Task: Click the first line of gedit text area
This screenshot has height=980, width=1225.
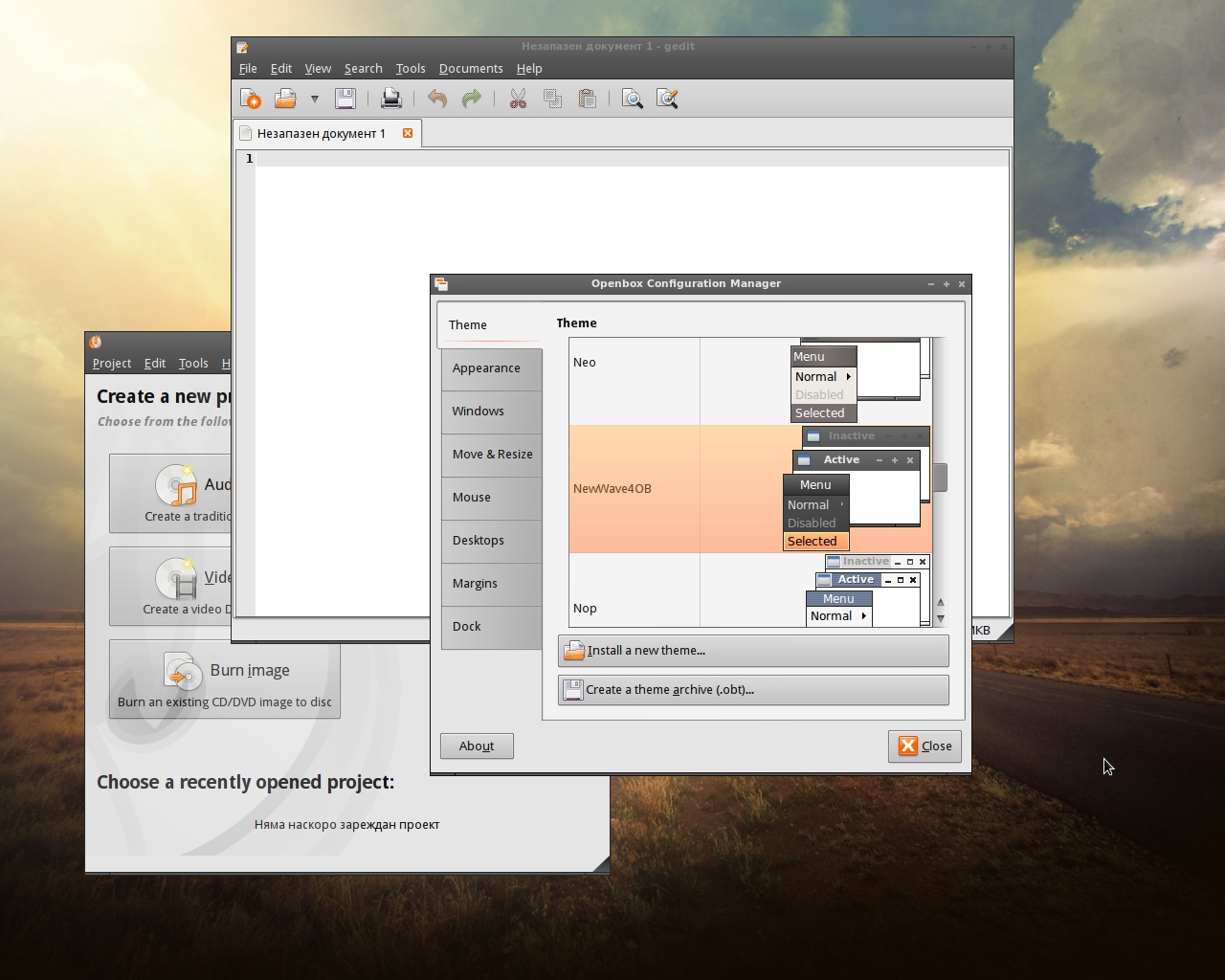Action: coord(632,159)
